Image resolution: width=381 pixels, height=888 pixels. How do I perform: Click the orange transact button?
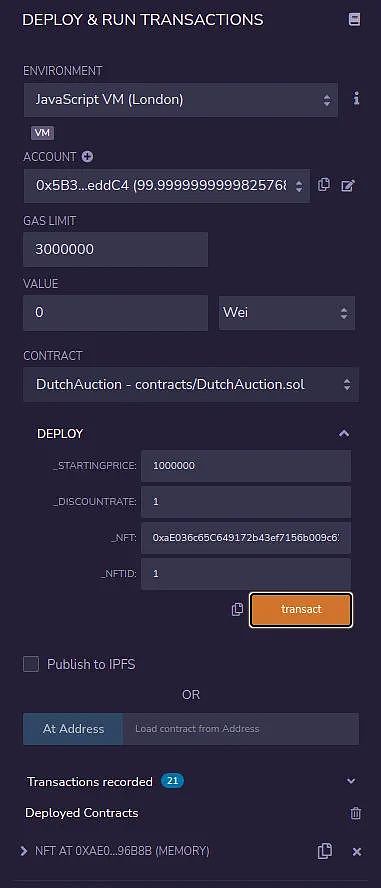tap(301, 609)
